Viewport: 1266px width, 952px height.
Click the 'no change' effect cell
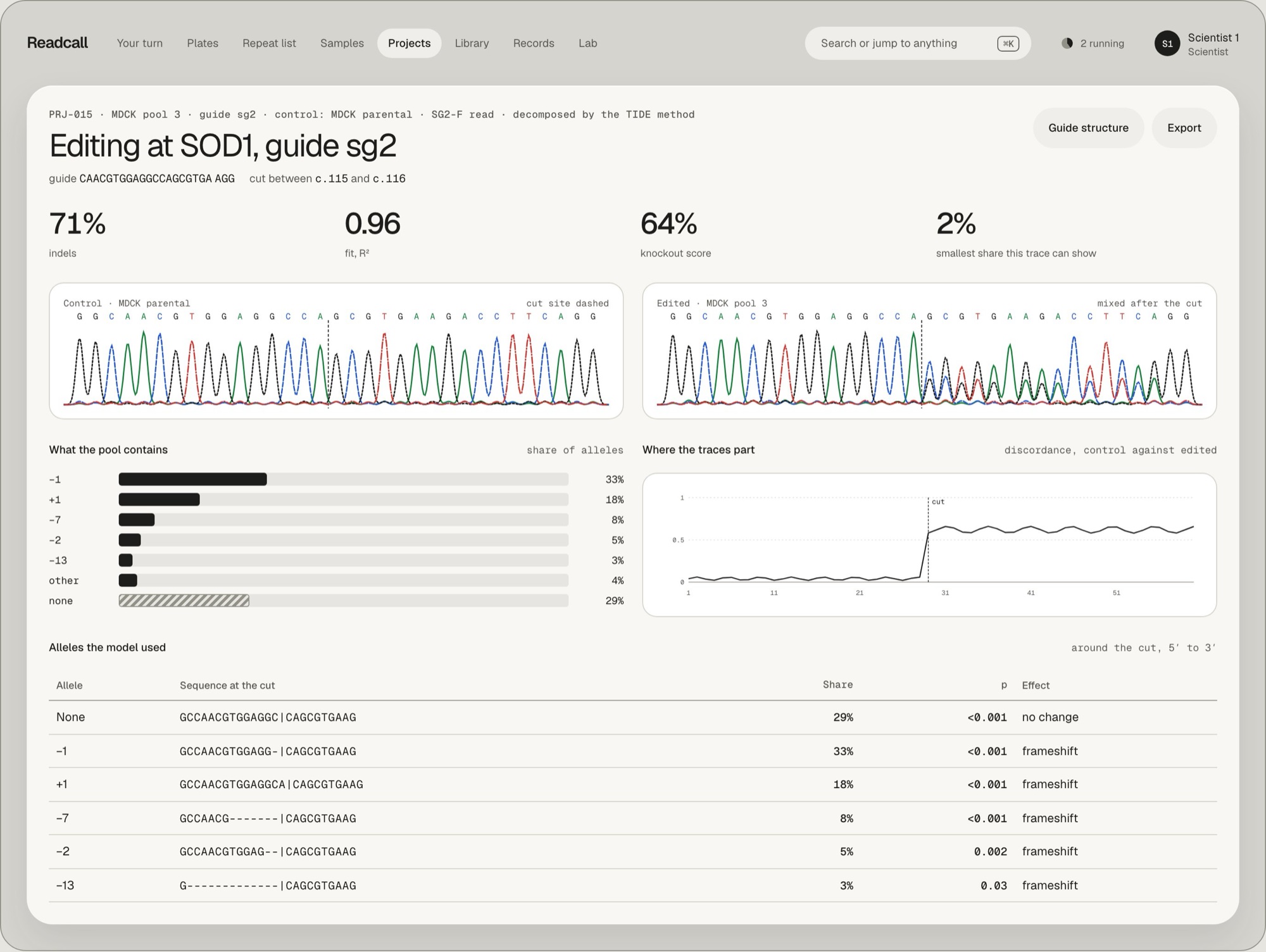pyautogui.click(x=1050, y=717)
